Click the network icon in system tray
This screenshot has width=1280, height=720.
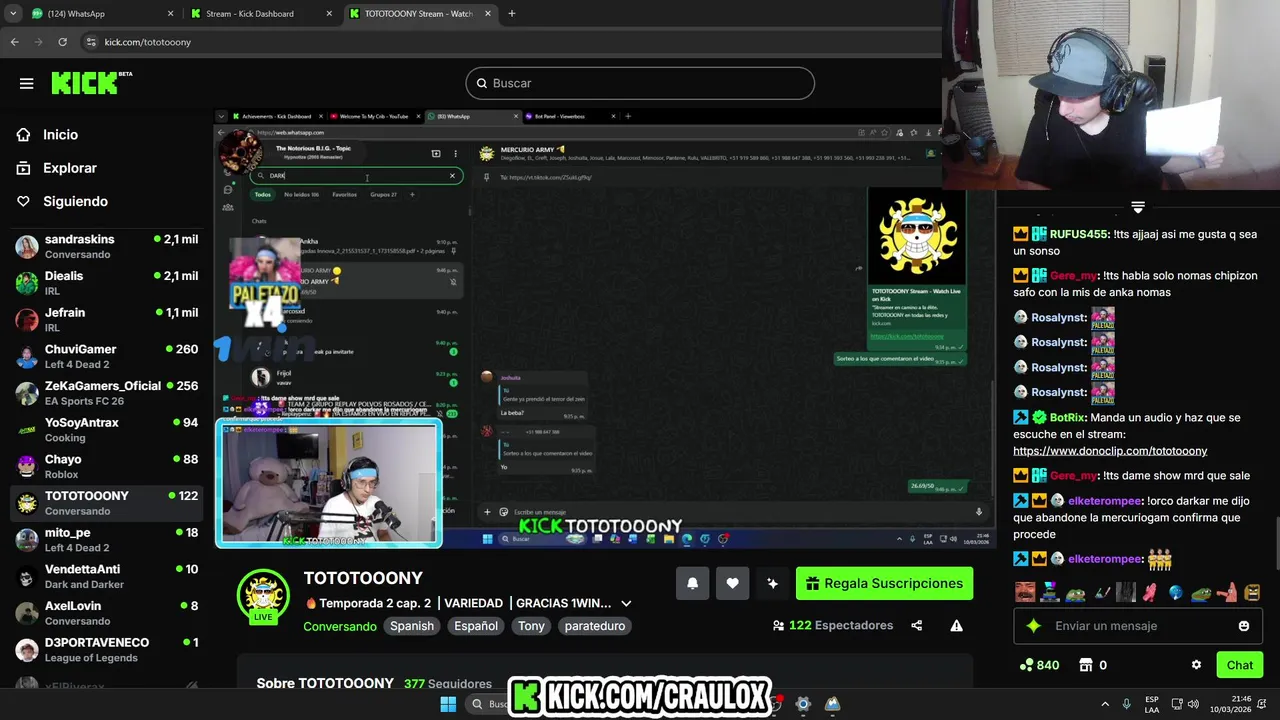point(1177,704)
